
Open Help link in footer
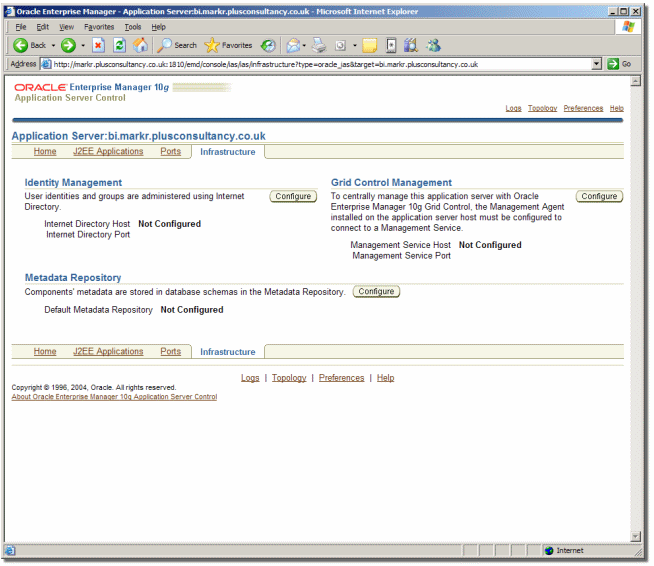click(x=385, y=378)
